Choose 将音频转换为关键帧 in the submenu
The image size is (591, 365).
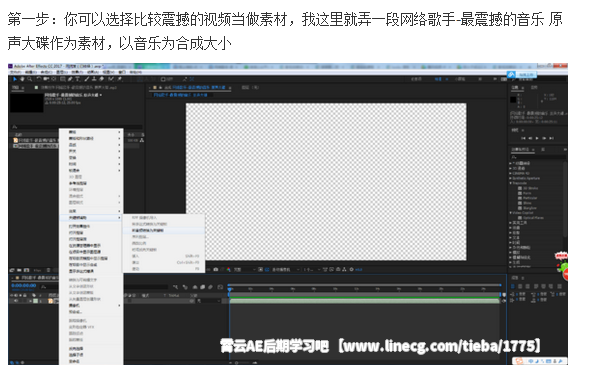163,230
